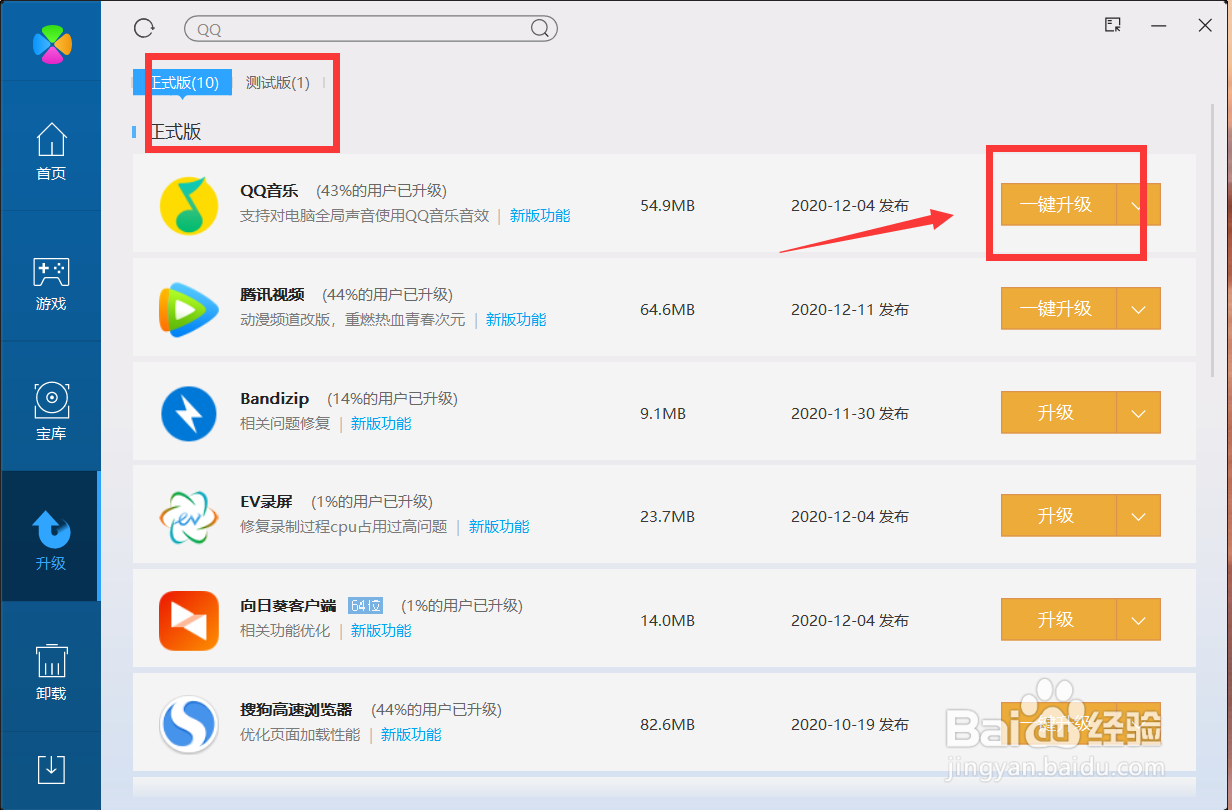Refresh the upgrade list
Viewport: 1232px width, 810px height.
click(143, 28)
